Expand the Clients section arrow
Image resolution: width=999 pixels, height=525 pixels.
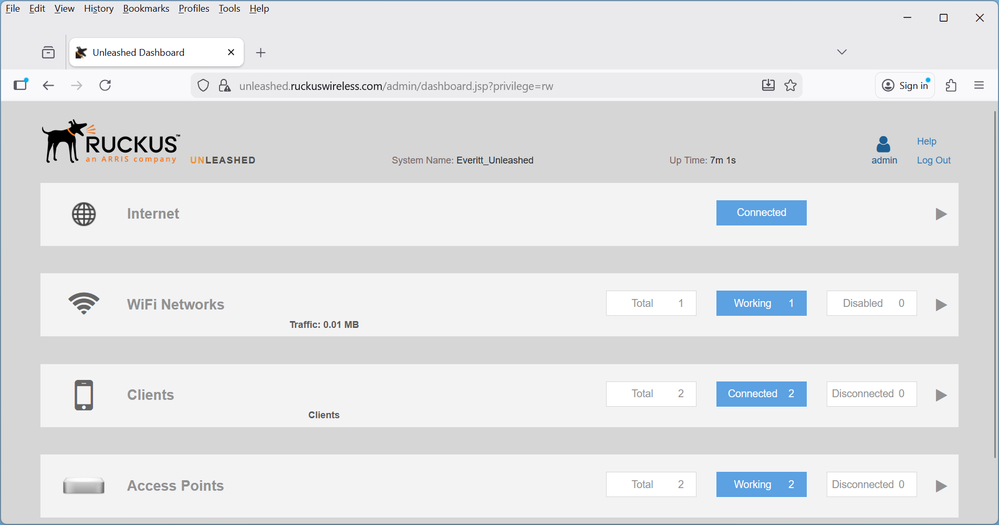coord(941,395)
